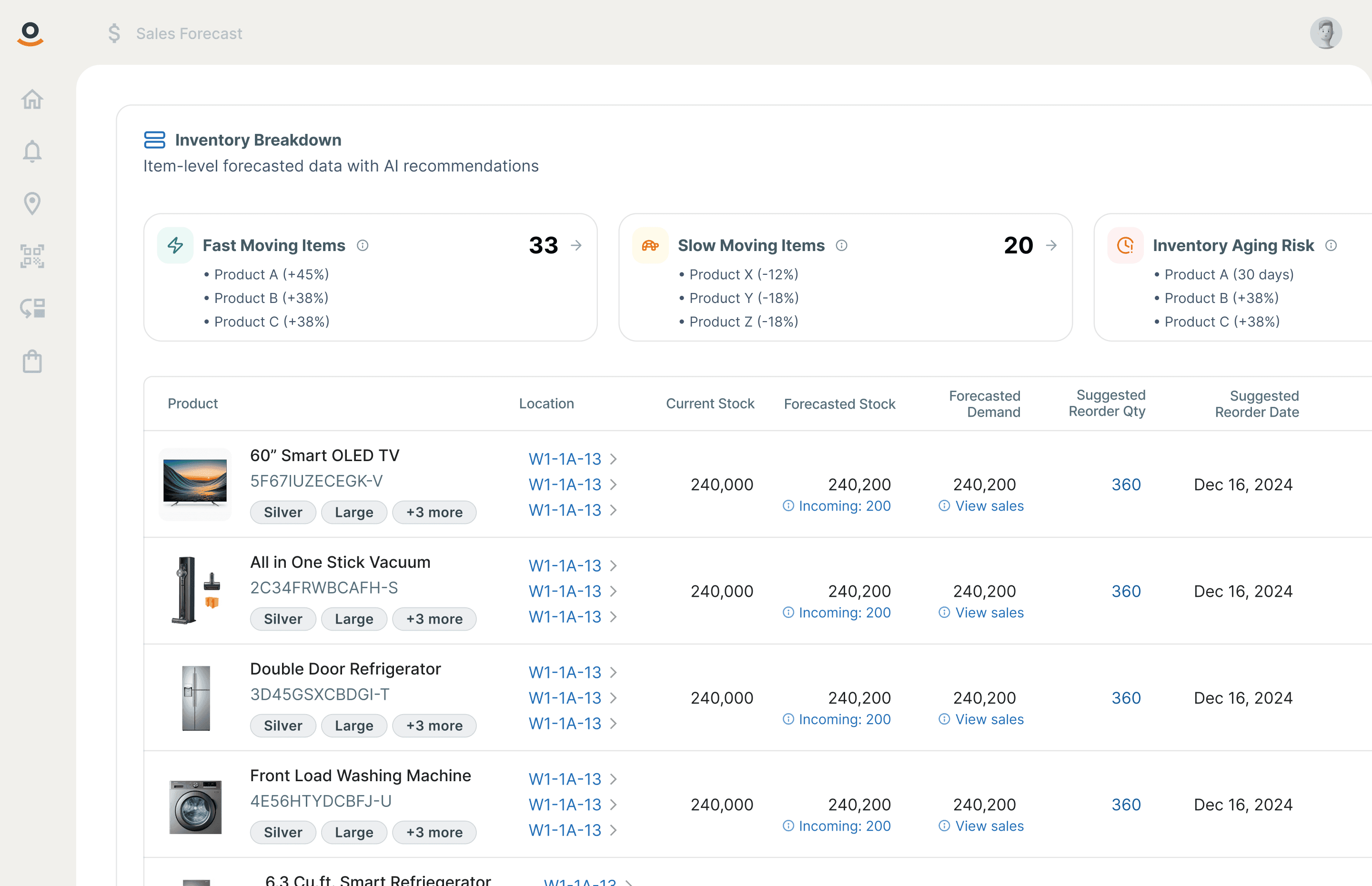Click Incoming: 200 for 60" Smart OLED TV
This screenshot has height=886, width=1372.
tap(844, 506)
